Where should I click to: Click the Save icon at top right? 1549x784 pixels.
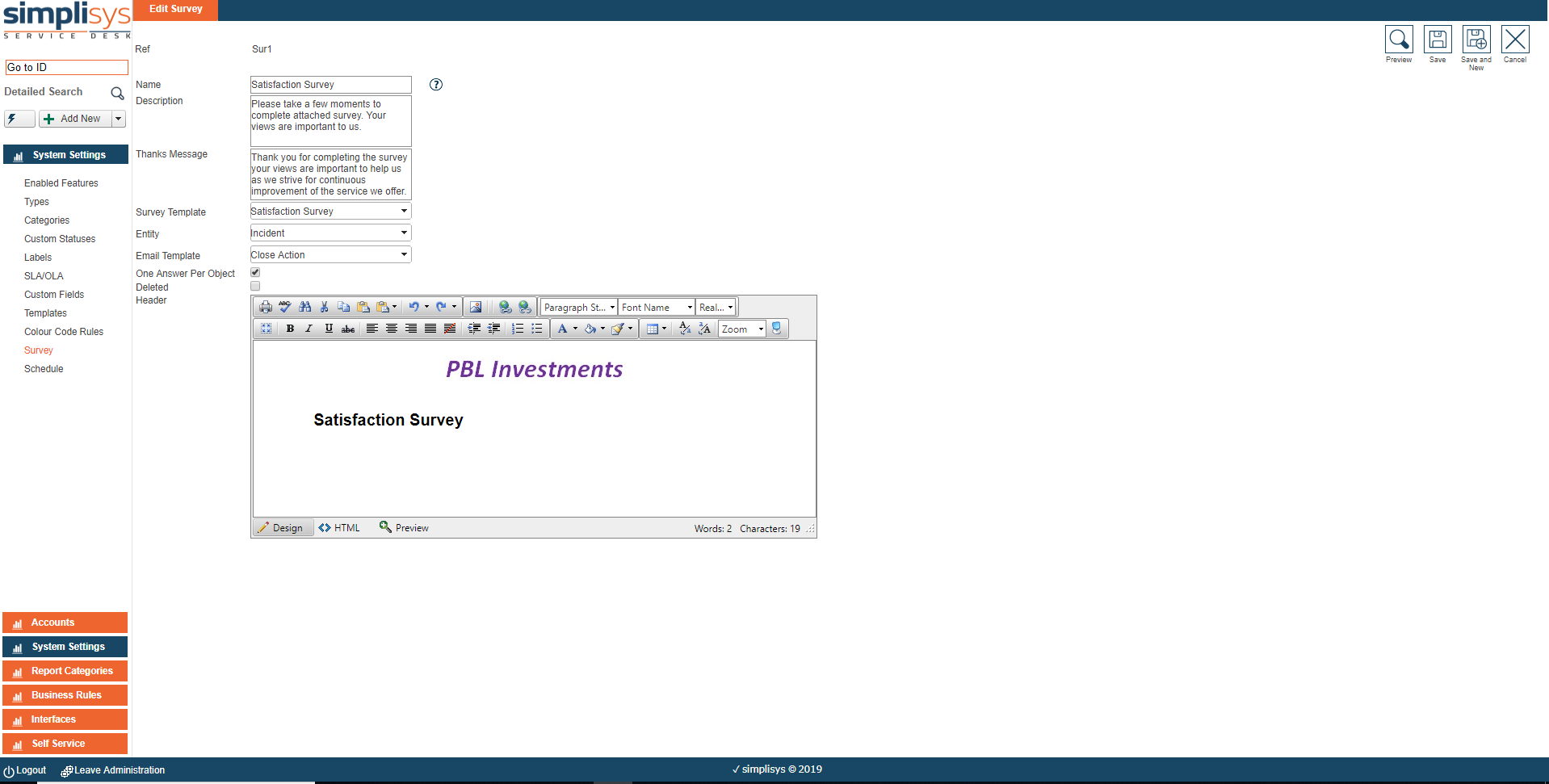[x=1438, y=40]
